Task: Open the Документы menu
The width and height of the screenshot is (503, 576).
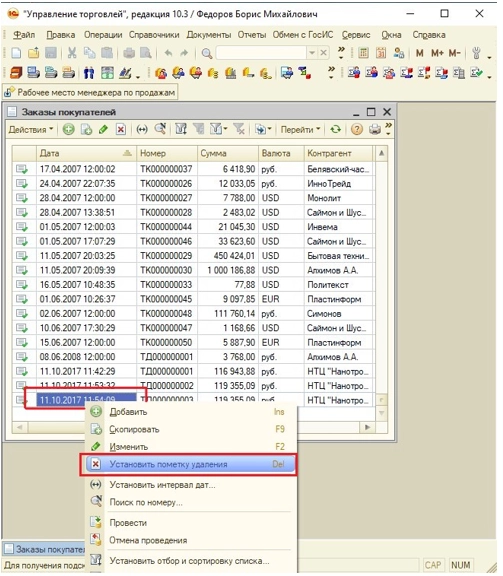Action: point(209,35)
